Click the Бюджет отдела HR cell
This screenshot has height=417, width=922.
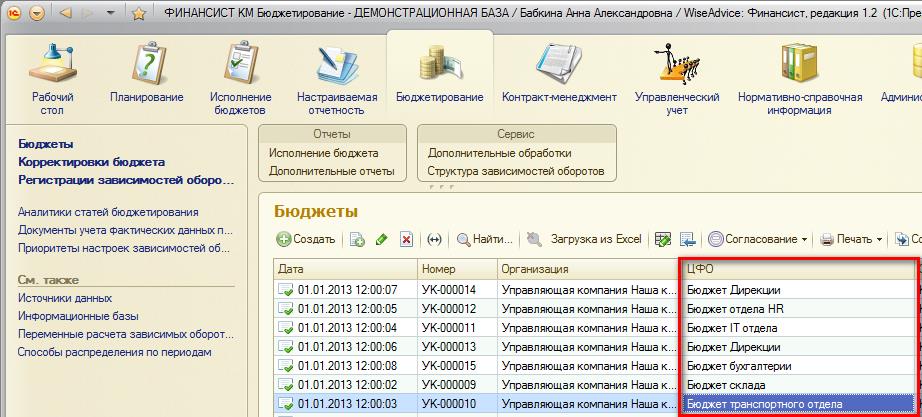799,309
